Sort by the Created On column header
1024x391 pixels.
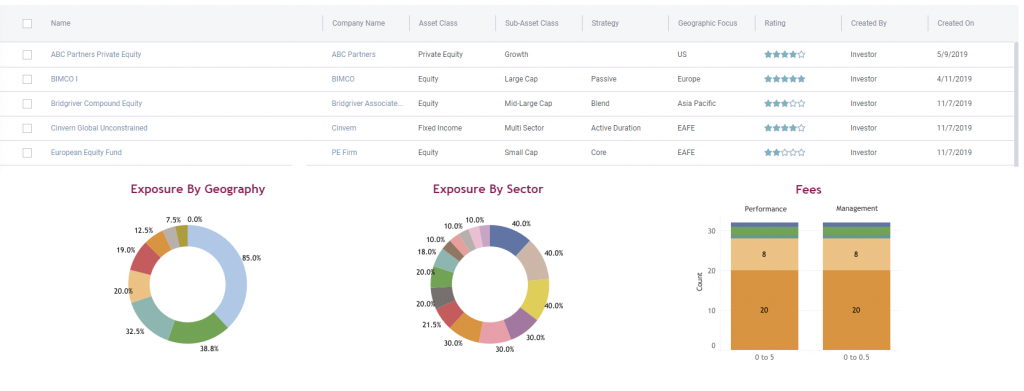point(955,23)
